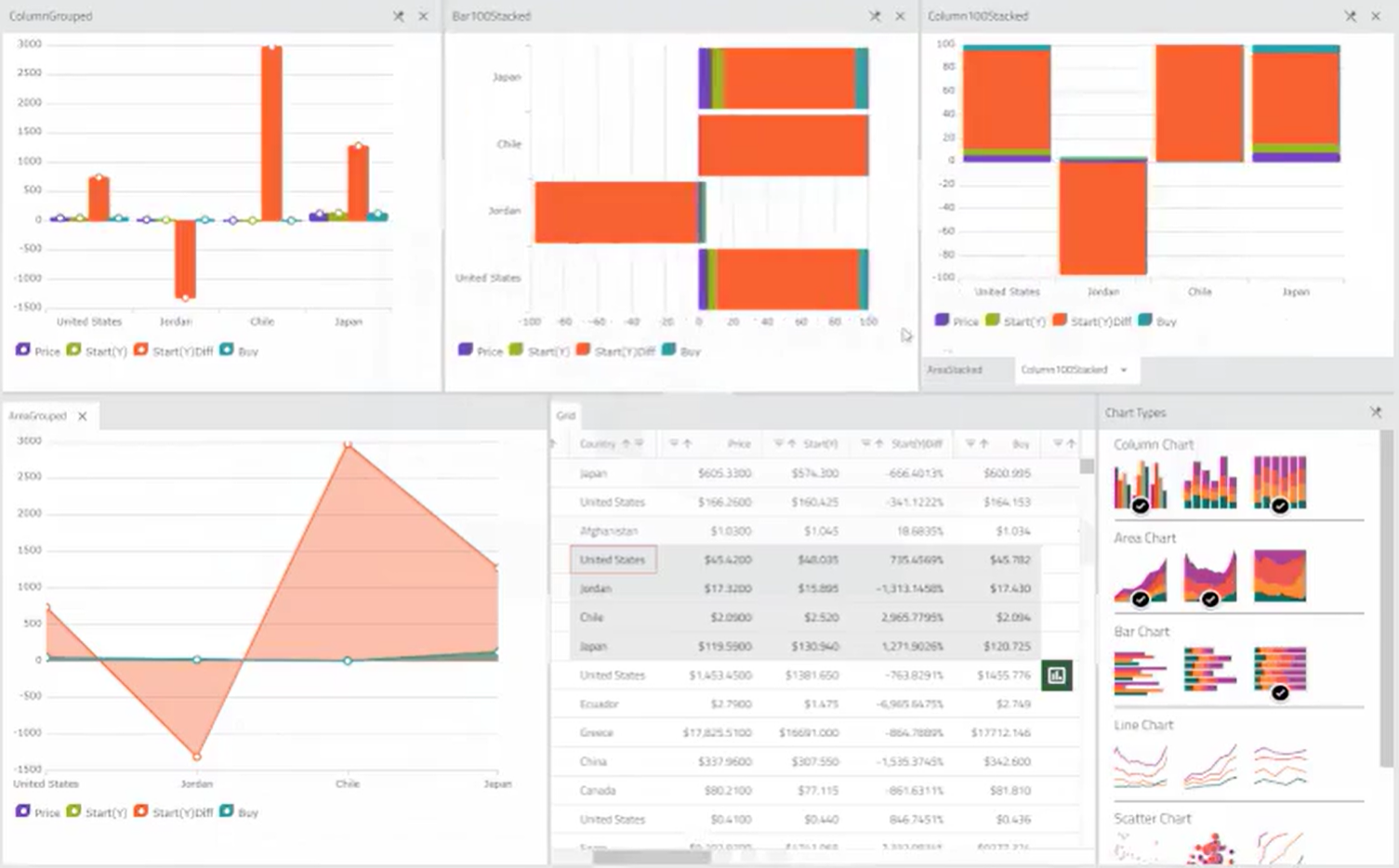Close the AreaGrouped tab
Image resolution: width=1399 pixels, height=868 pixels.
83,415
